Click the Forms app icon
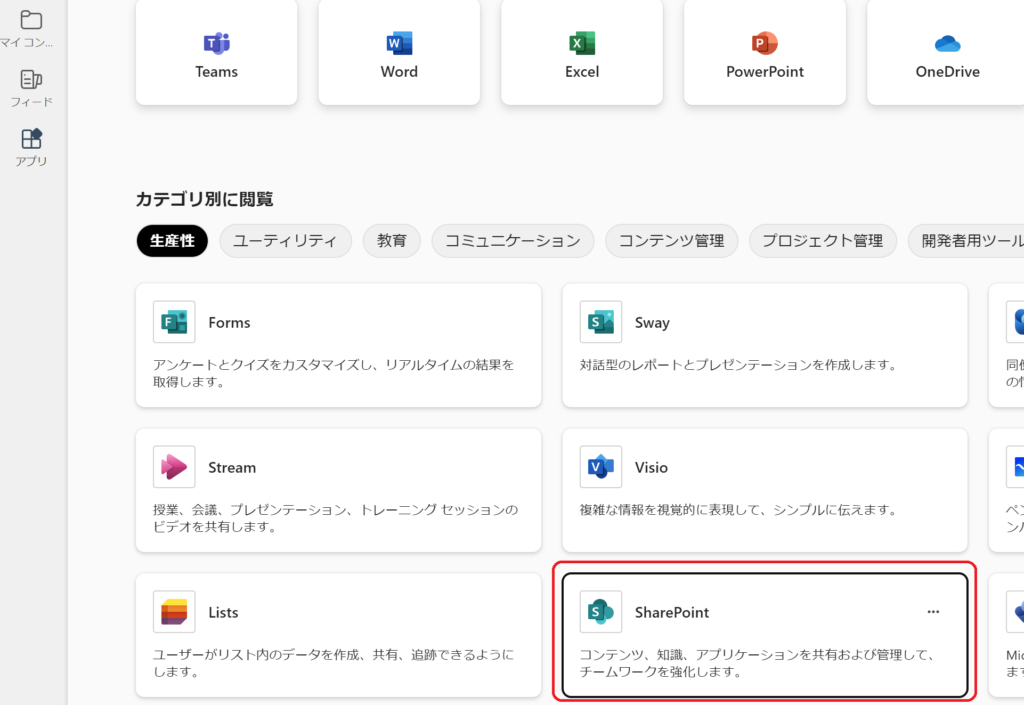This screenshot has width=1024, height=705. point(174,322)
